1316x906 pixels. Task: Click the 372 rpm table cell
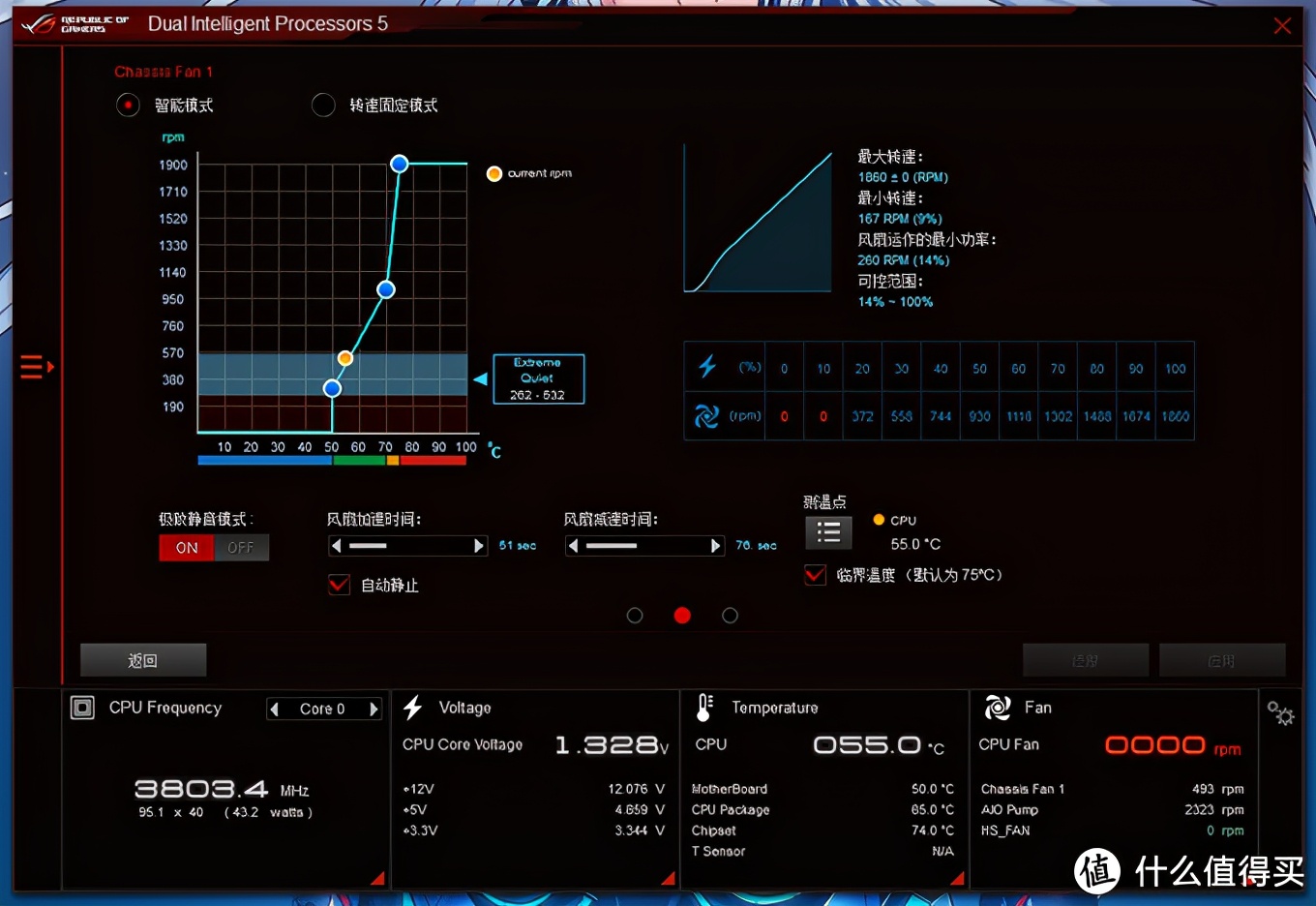[862, 416]
